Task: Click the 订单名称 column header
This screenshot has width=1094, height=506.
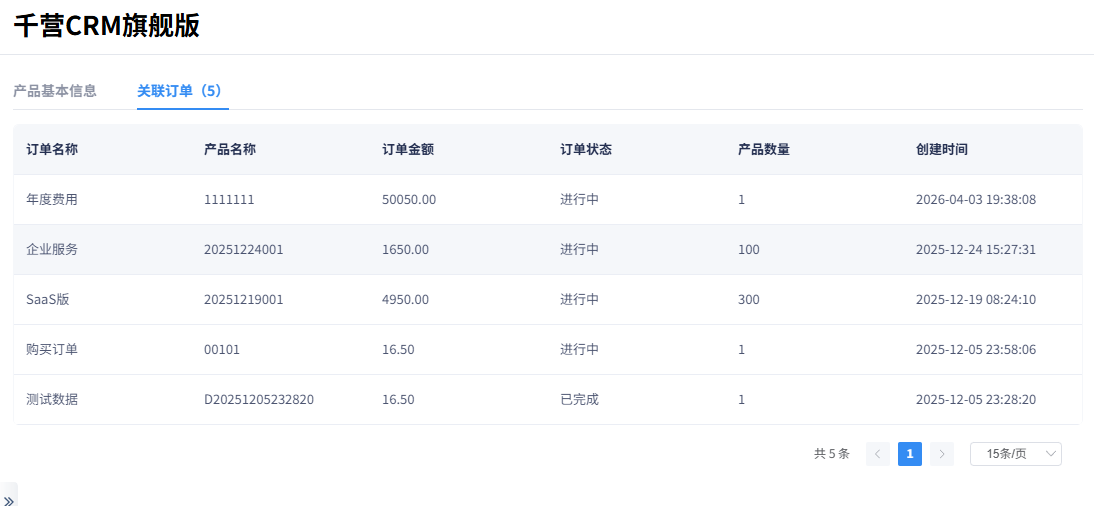Action: (52, 150)
